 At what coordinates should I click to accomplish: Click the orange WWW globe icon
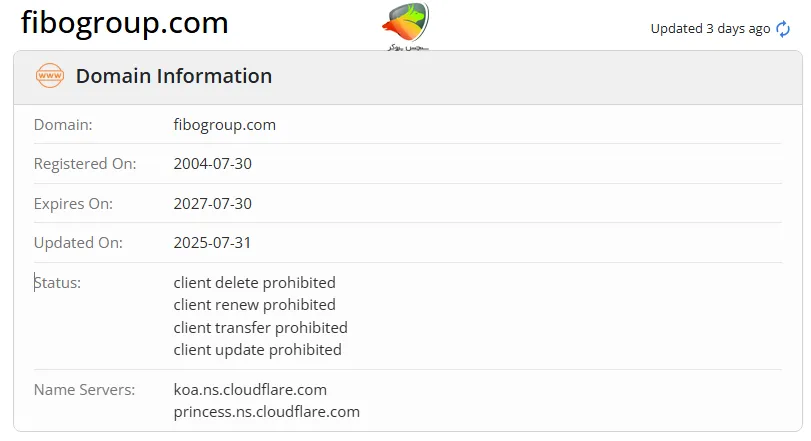pyautogui.click(x=49, y=76)
